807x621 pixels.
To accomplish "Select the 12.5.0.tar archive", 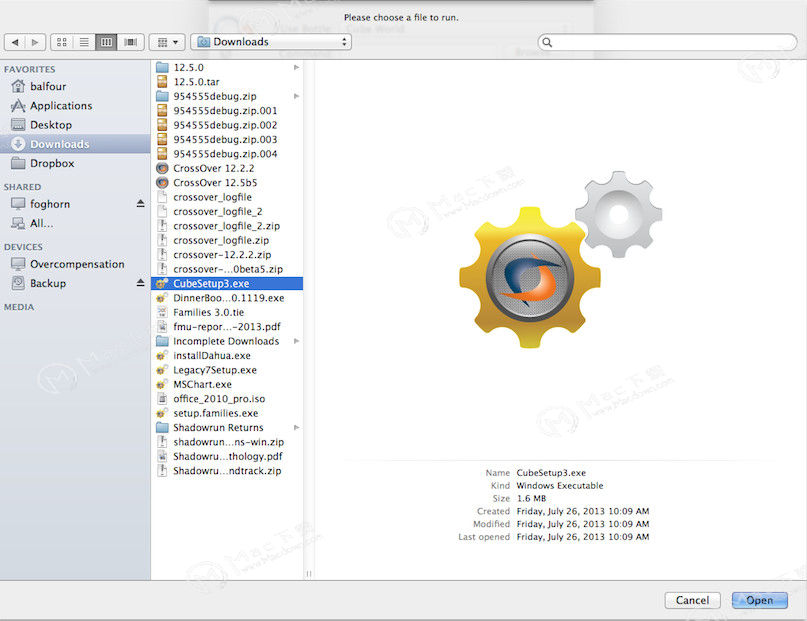I will click(227, 82).
